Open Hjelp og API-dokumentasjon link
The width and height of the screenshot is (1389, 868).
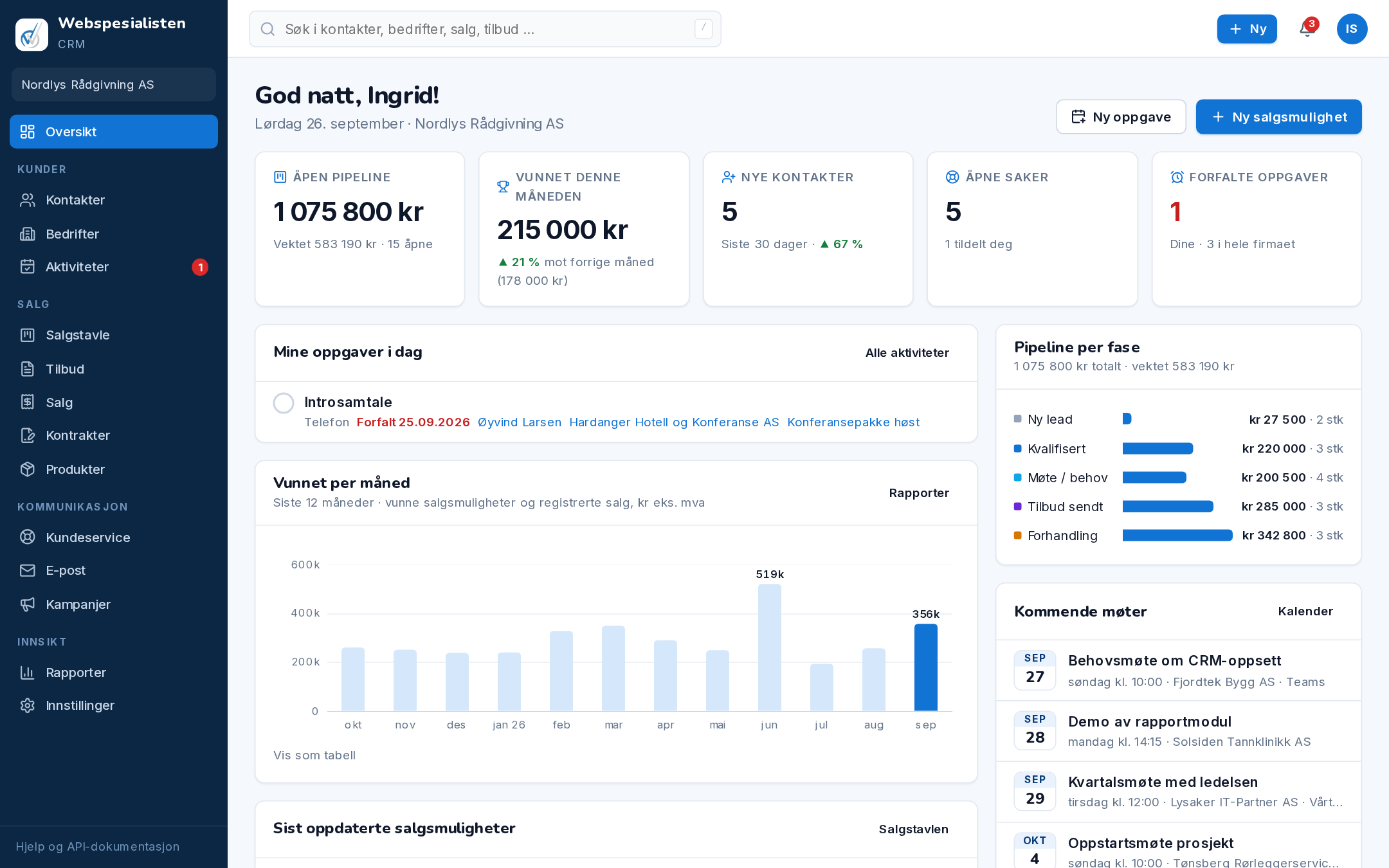coord(98,847)
